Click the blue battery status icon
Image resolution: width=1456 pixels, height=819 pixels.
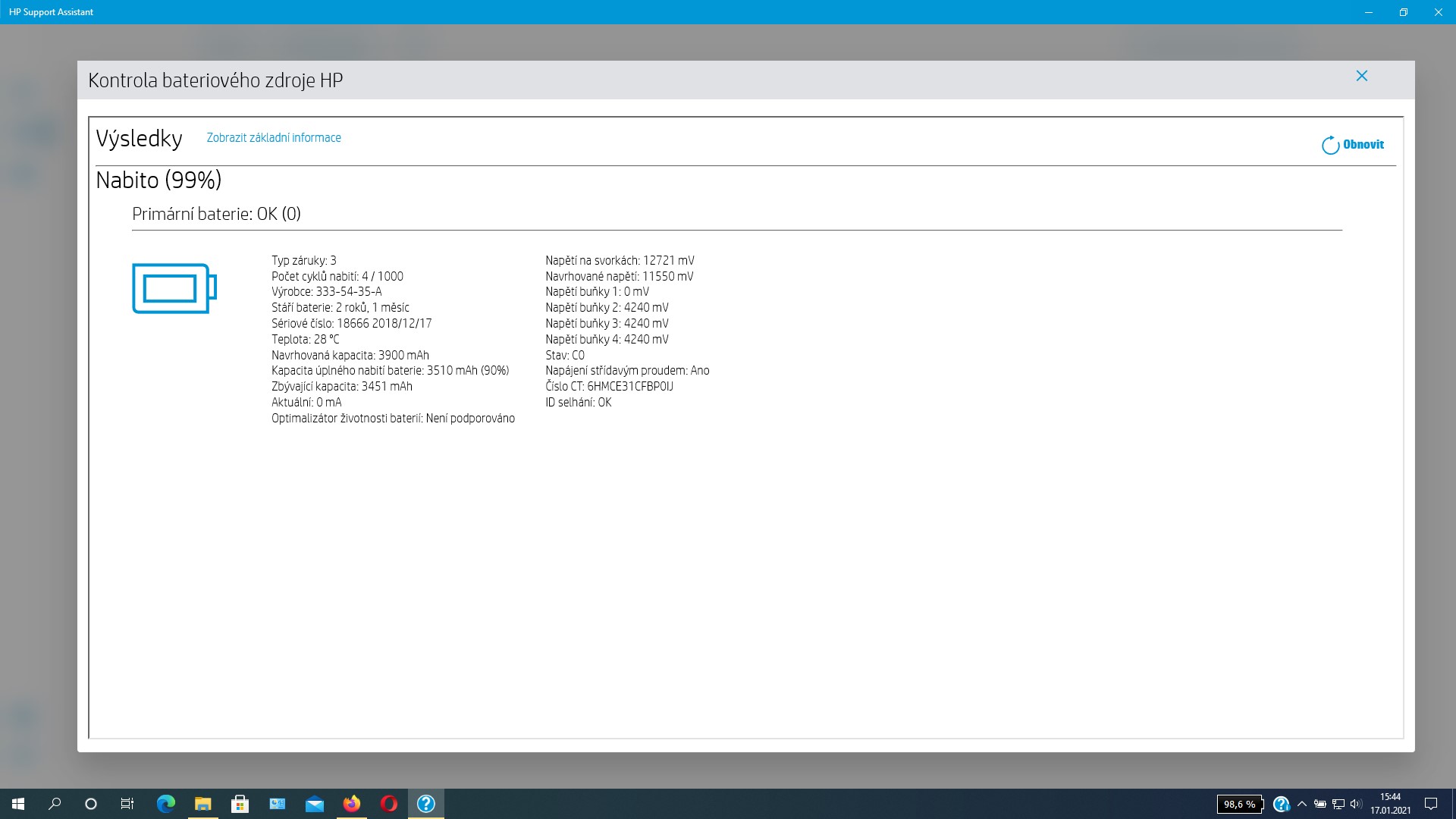click(x=174, y=288)
